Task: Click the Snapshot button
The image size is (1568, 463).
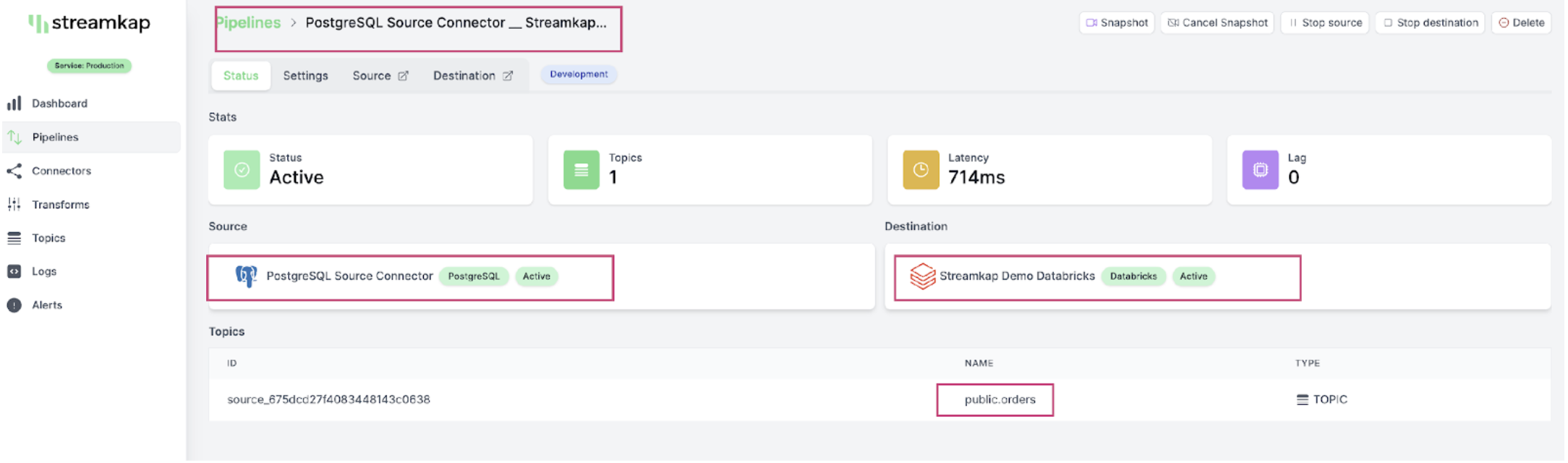Action: pyautogui.click(x=1117, y=23)
